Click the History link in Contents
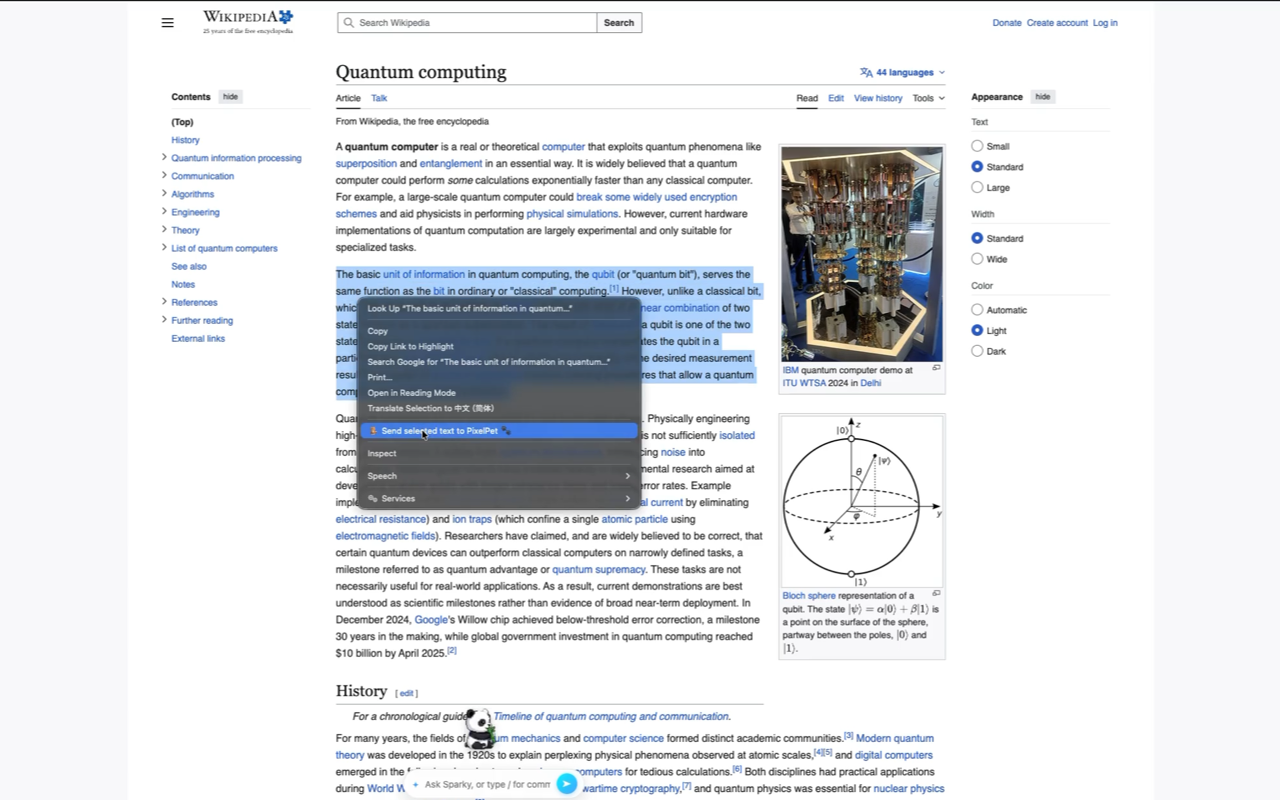 click(x=185, y=140)
